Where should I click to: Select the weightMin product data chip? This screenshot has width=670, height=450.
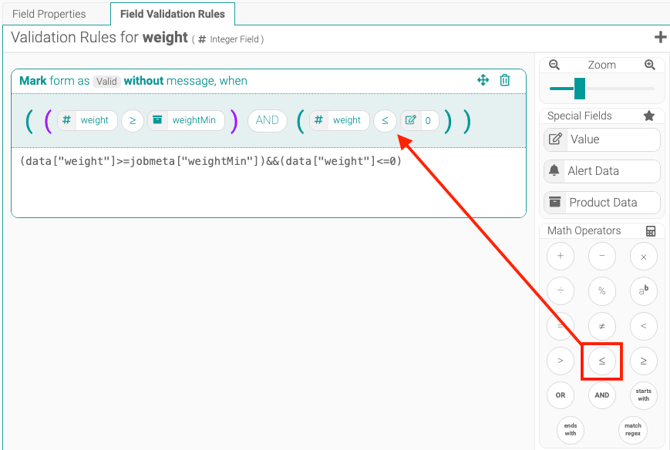click(x=186, y=120)
